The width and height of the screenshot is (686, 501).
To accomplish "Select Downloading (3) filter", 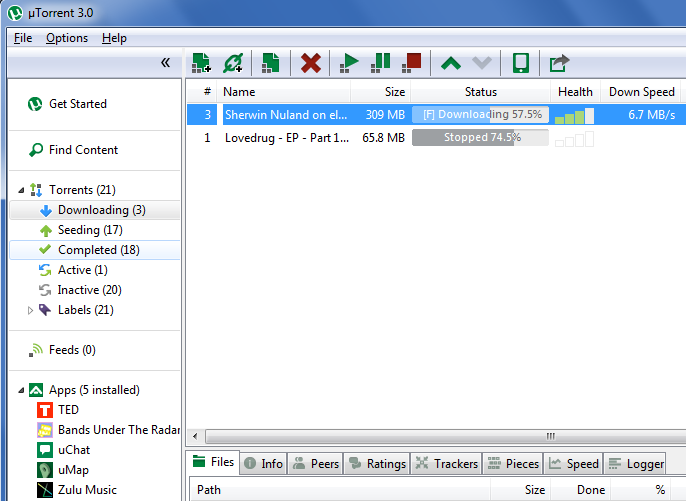I will [94, 210].
